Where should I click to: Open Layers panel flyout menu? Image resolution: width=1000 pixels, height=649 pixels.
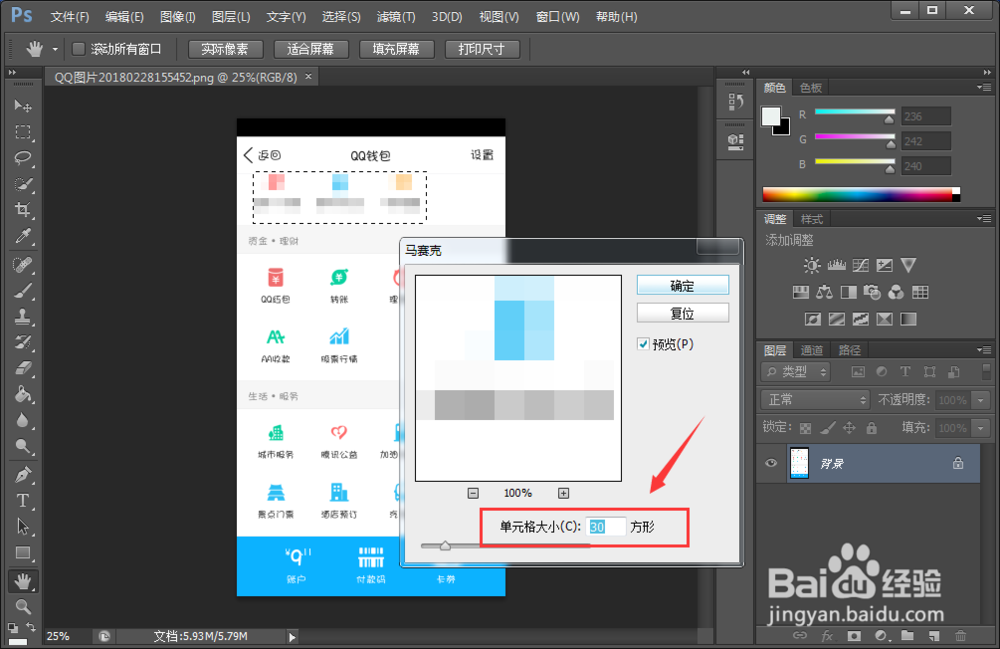coord(984,349)
